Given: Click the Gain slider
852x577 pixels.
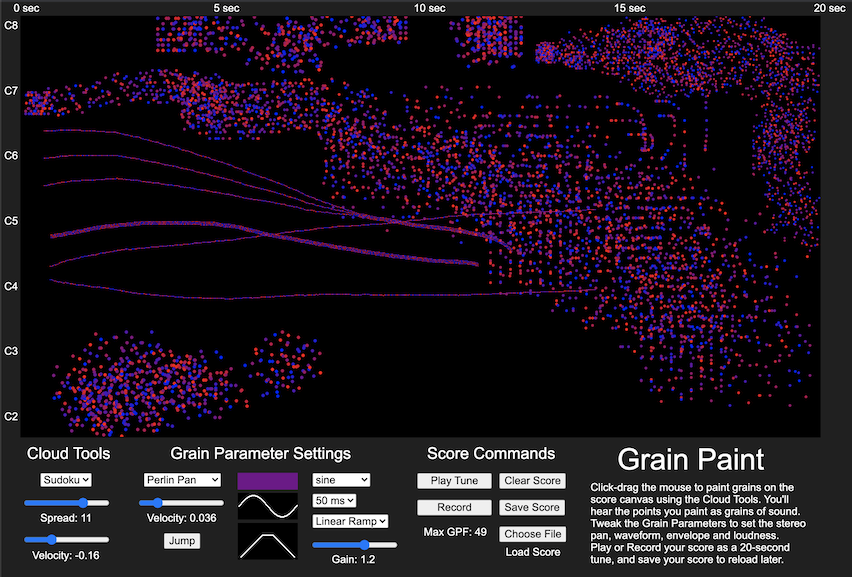Looking at the screenshot, I should pos(355,545).
